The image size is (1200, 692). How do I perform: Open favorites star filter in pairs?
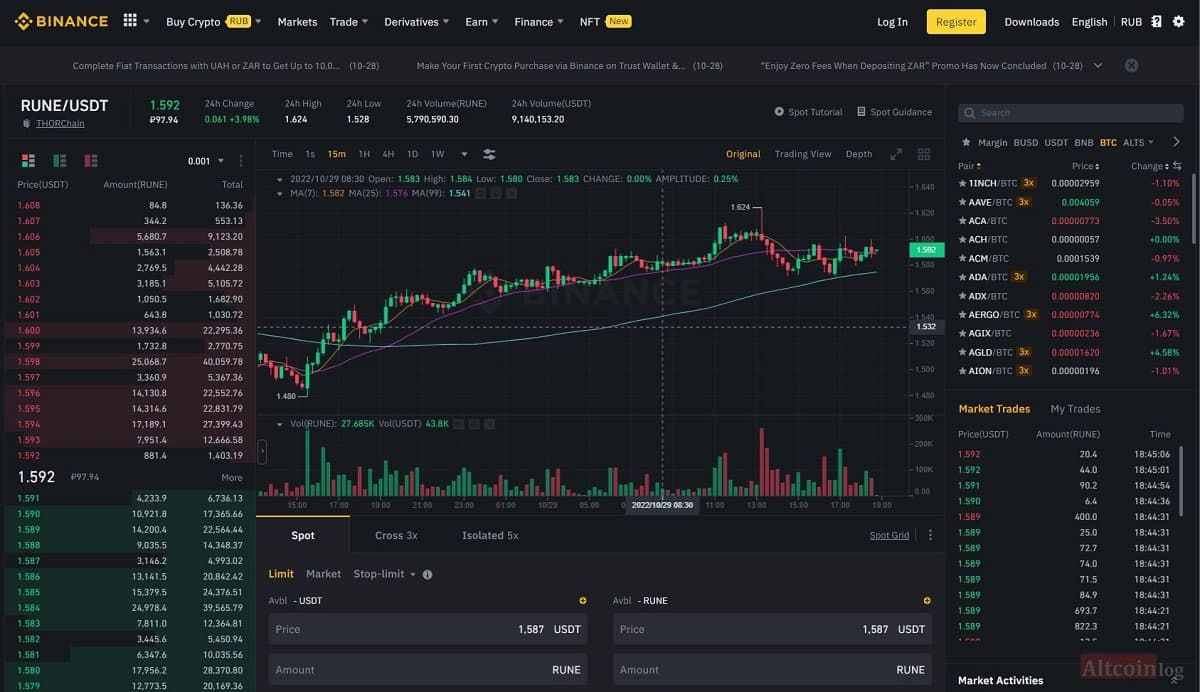pos(966,142)
